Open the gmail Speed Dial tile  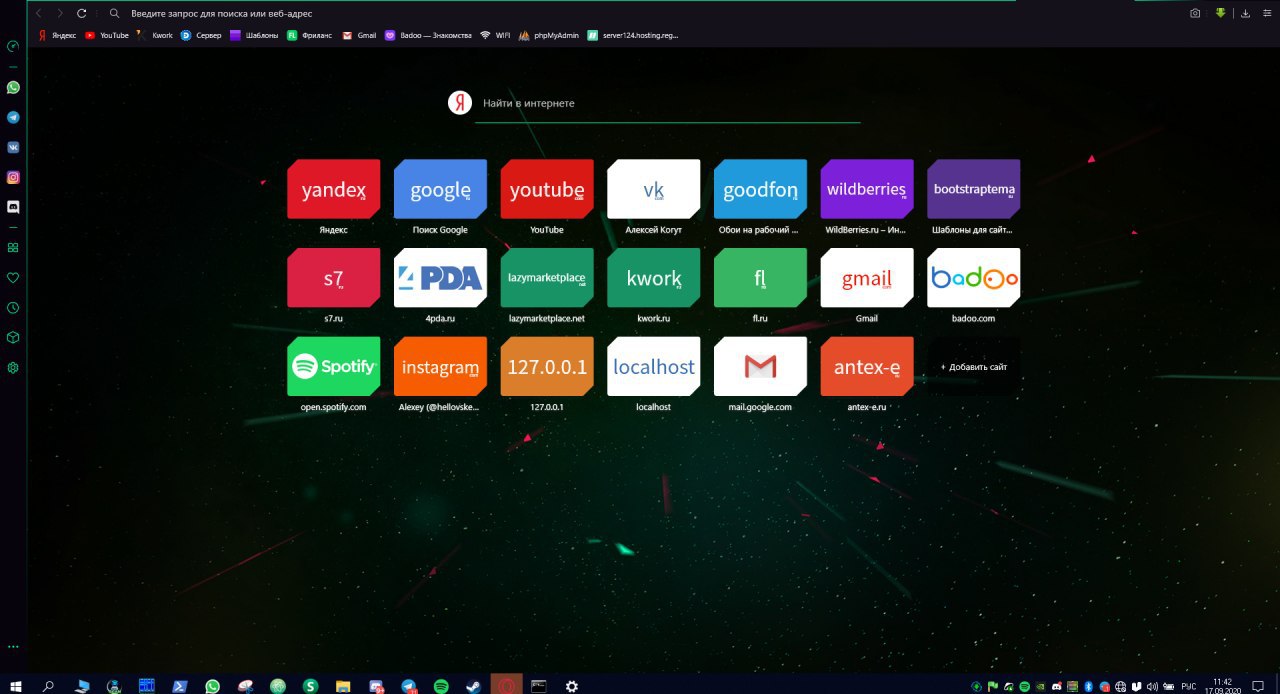(867, 278)
